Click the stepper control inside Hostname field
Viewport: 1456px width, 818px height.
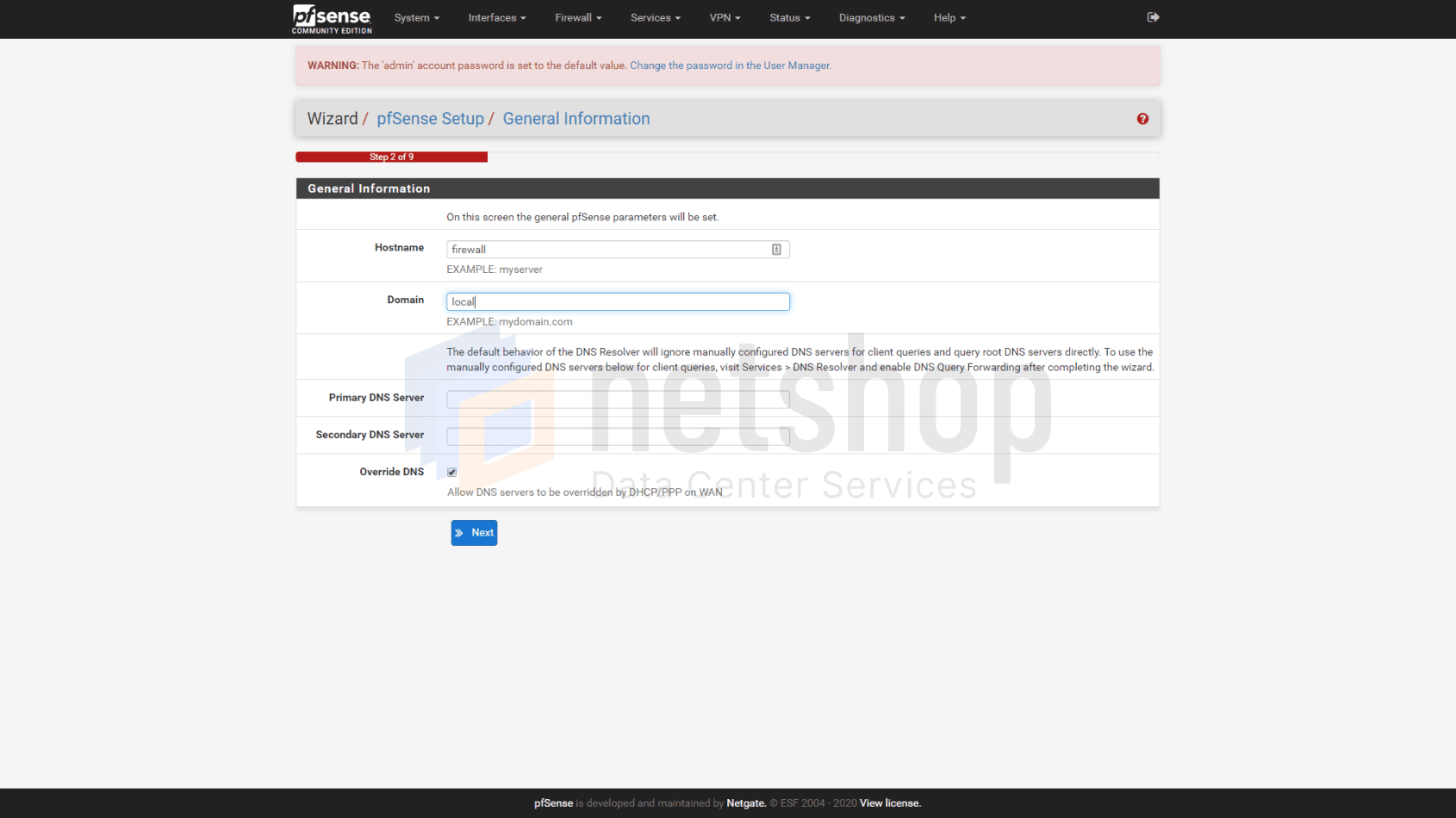tap(776, 249)
